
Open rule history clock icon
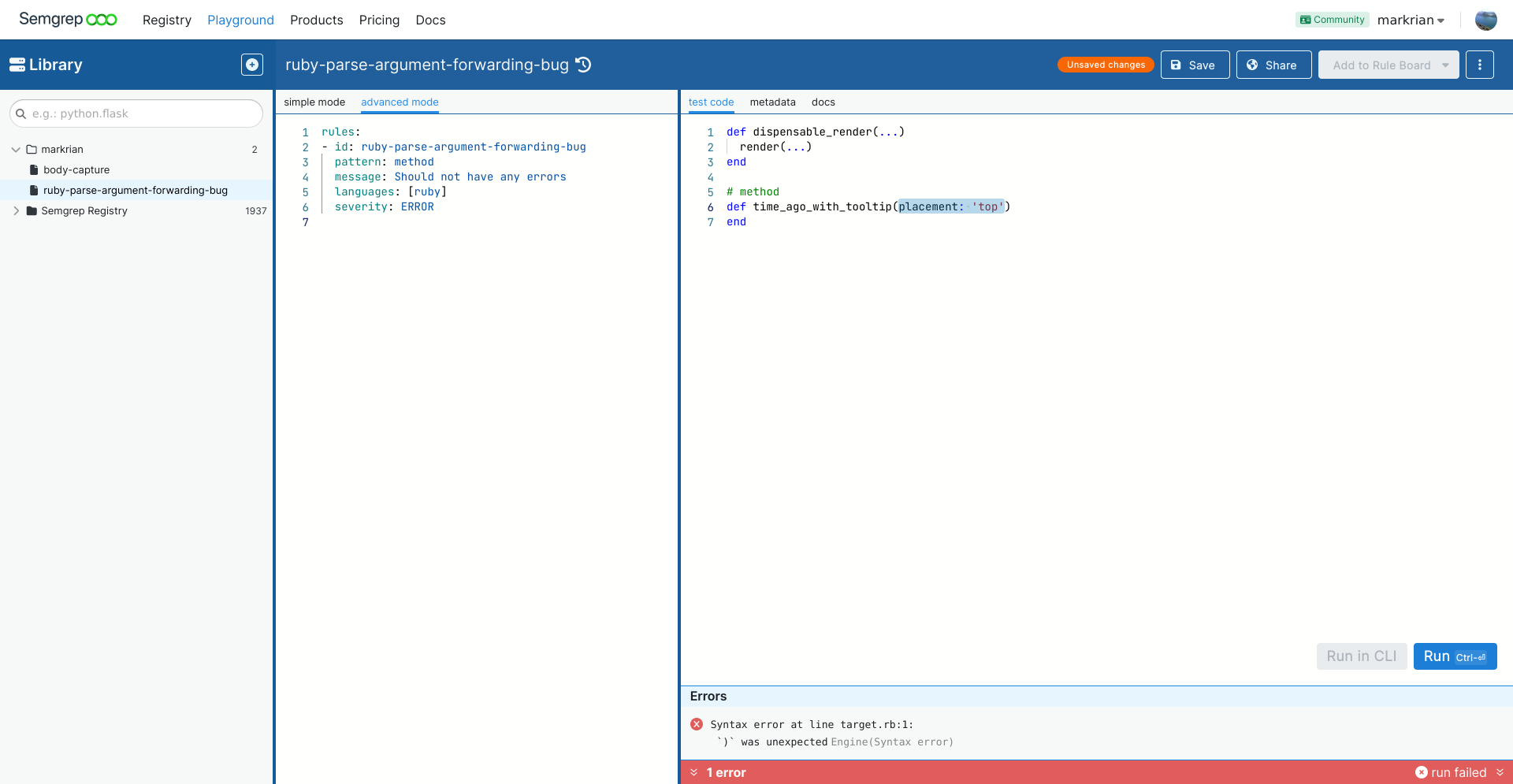[x=584, y=65]
